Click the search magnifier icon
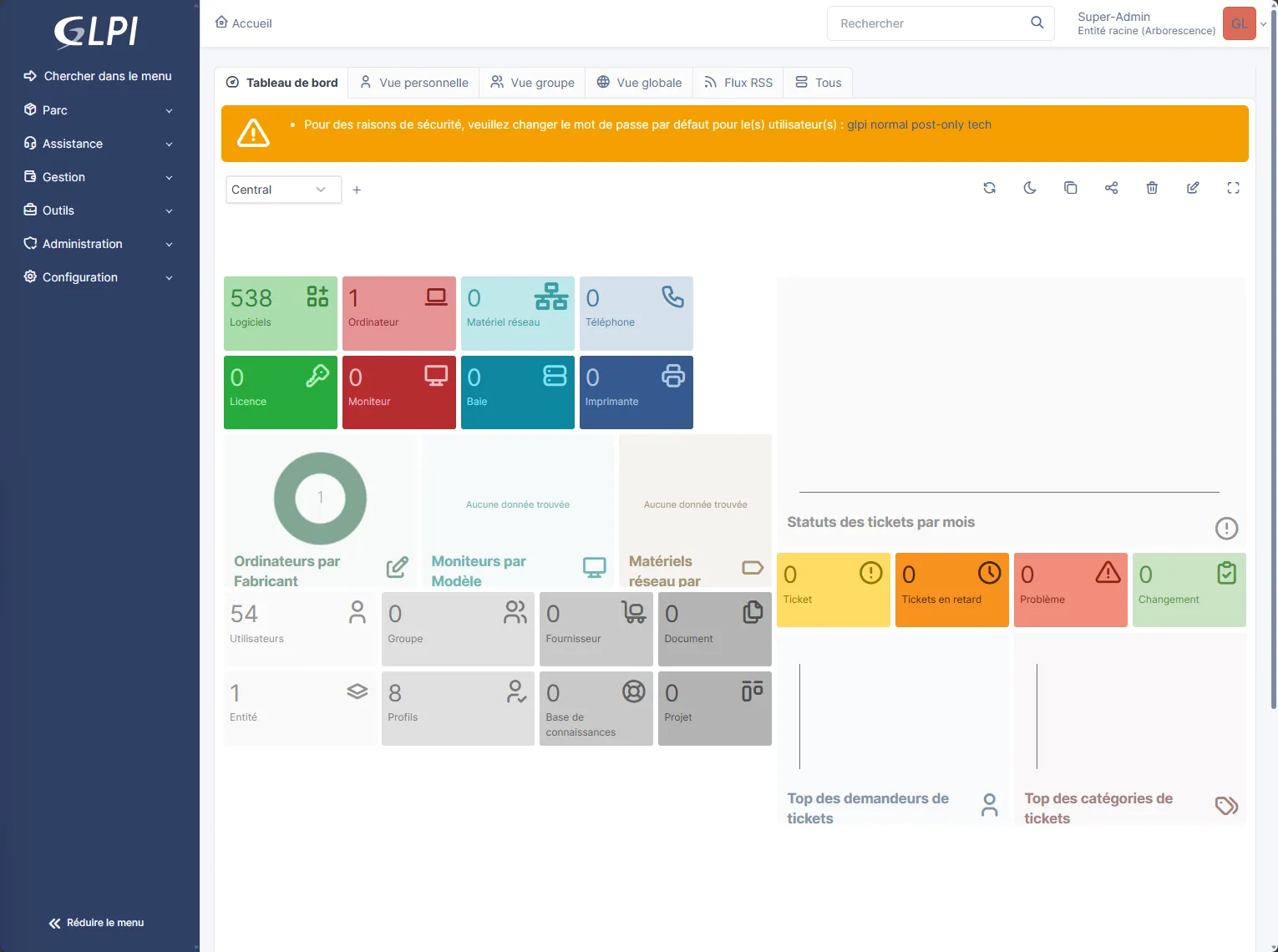The height and width of the screenshot is (952, 1278). pyautogui.click(x=1037, y=23)
